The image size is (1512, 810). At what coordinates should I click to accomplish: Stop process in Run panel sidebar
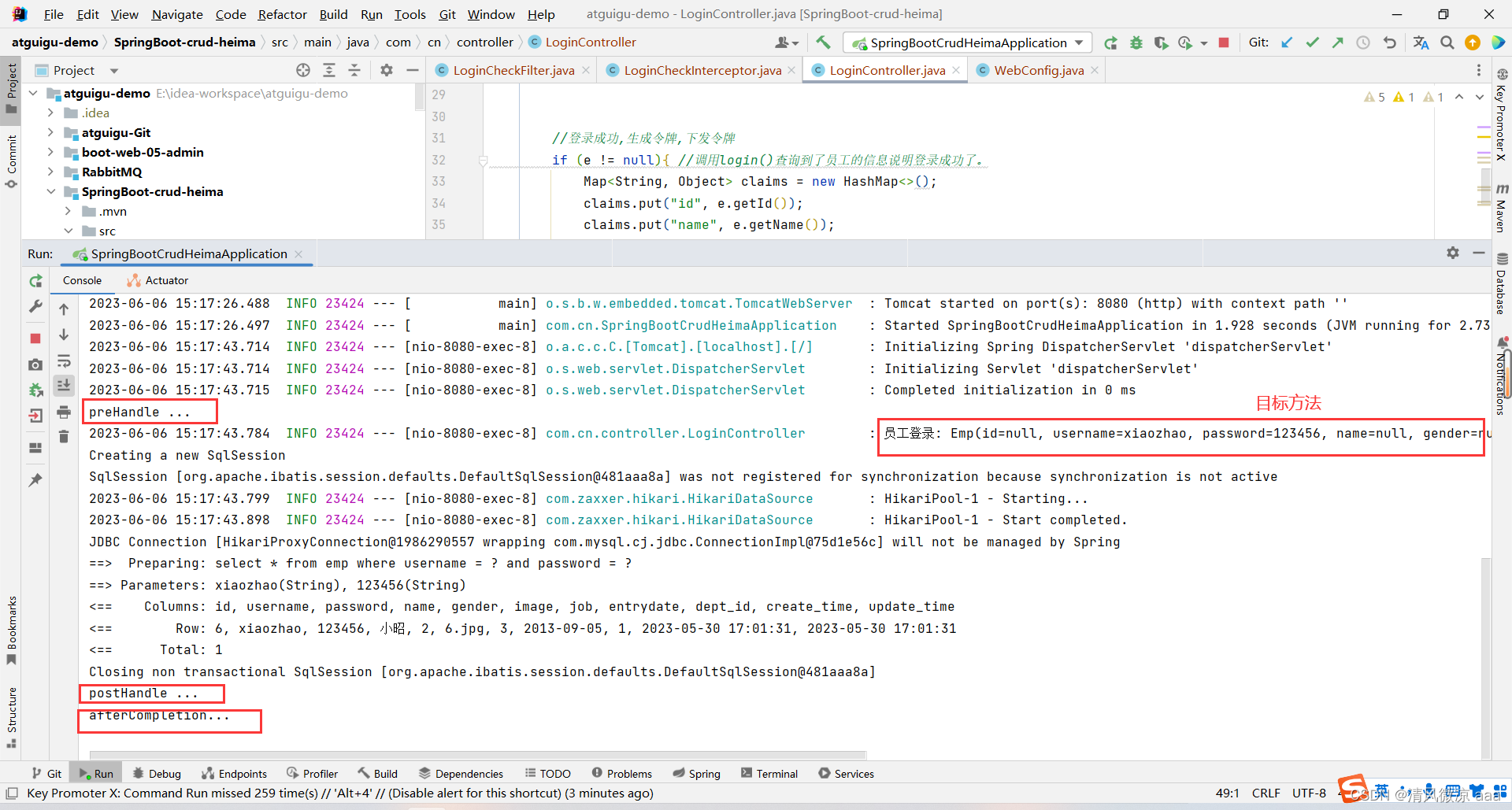coord(35,338)
